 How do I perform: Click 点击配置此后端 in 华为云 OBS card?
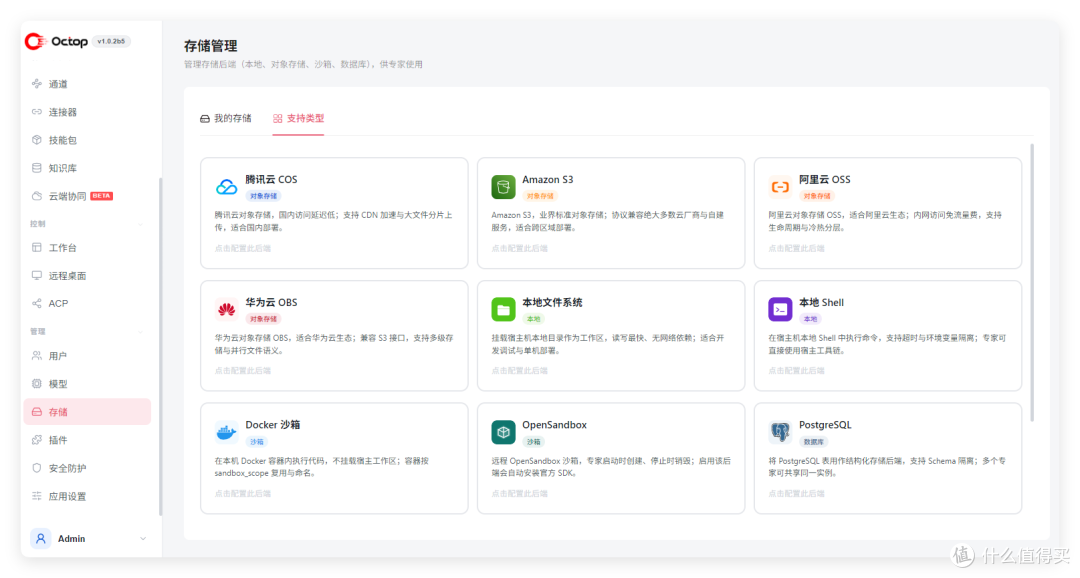[x=242, y=371]
